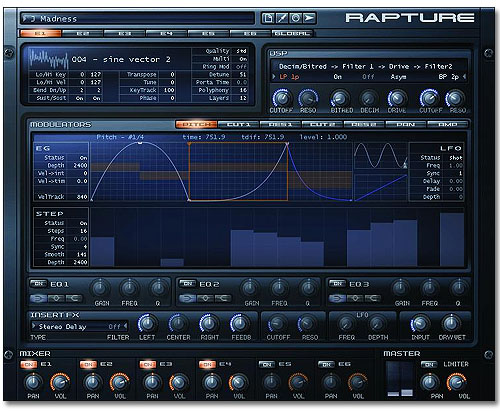Image resolution: width=500 pixels, height=412 pixels.
Task: Click decim Off status in DSP
Action: [368, 77]
